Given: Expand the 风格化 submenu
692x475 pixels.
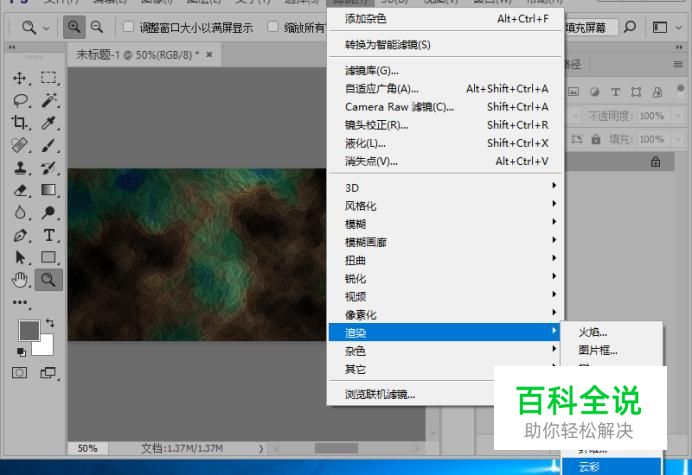Looking at the screenshot, I should 445,206.
